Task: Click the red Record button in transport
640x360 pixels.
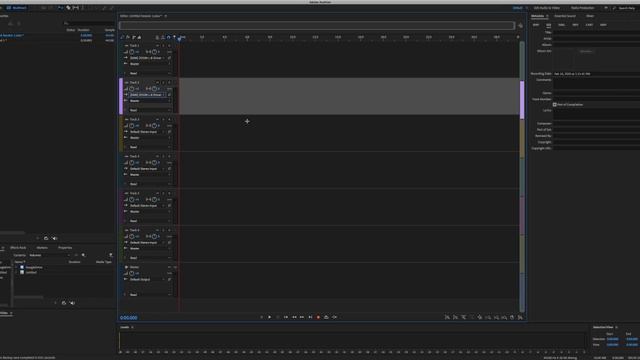Action: [318, 317]
